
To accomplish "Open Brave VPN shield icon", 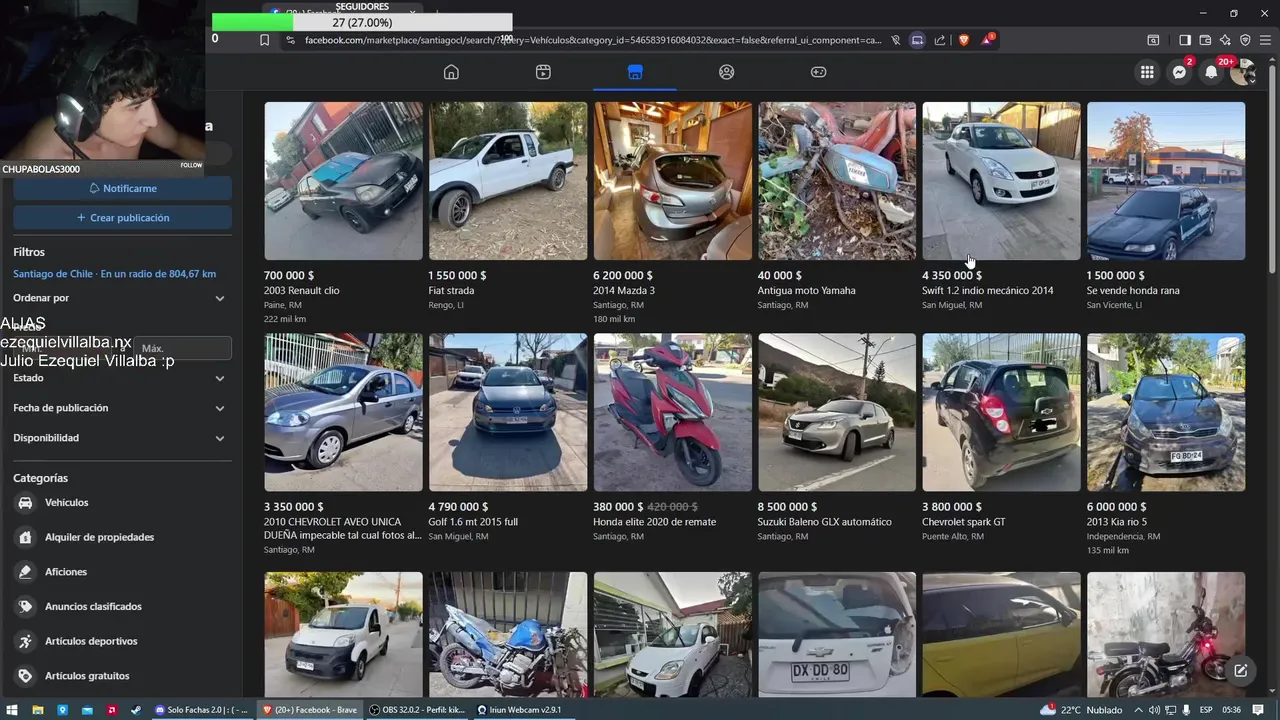I will click(1245, 40).
